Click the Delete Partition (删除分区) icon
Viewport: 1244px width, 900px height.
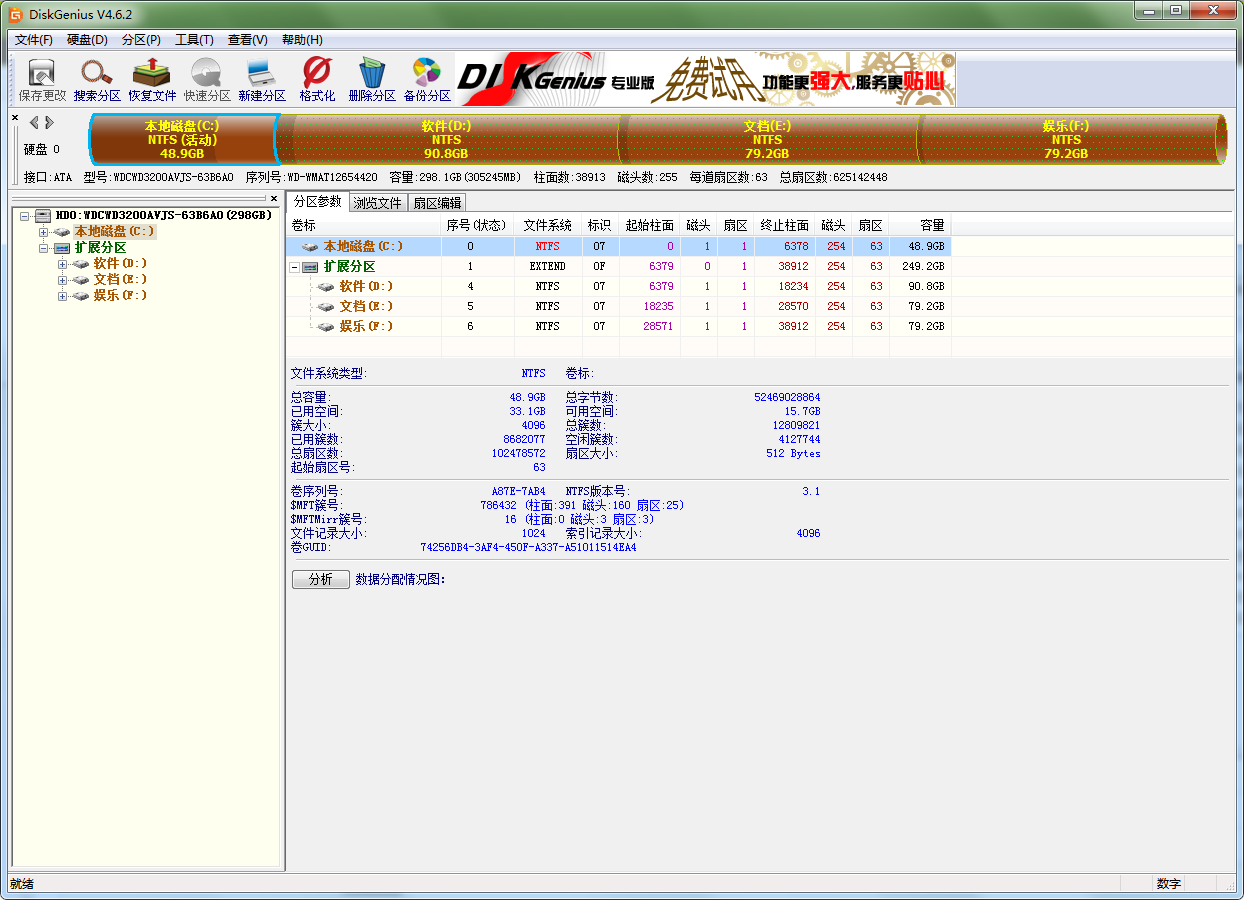[x=372, y=79]
